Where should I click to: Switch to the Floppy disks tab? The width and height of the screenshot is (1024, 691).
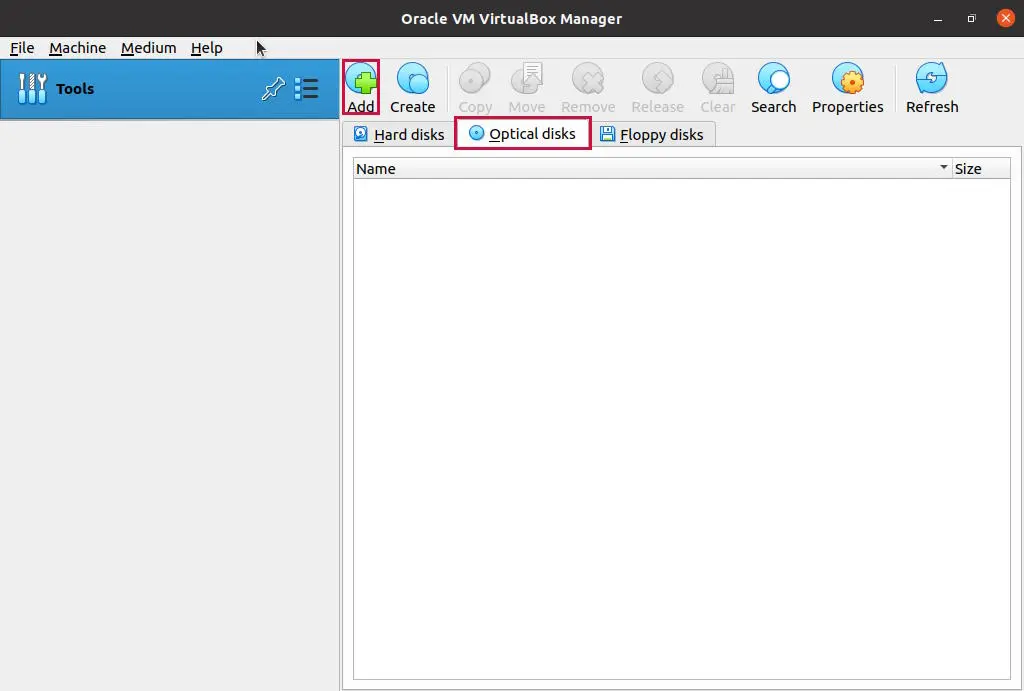click(653, 133)
